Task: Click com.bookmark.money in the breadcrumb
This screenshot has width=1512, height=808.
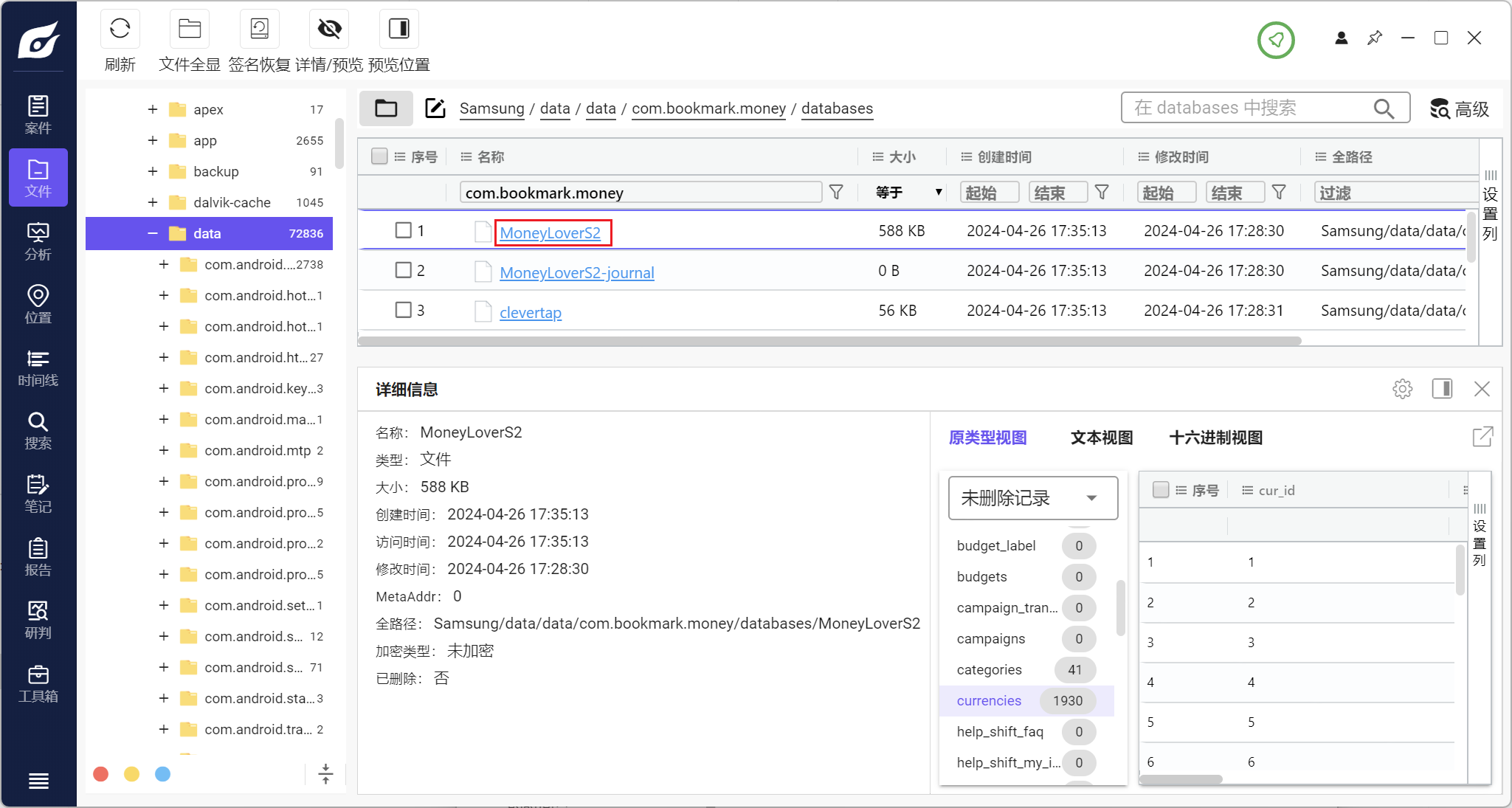Action: pyautogui.click(x=708, y=108)
